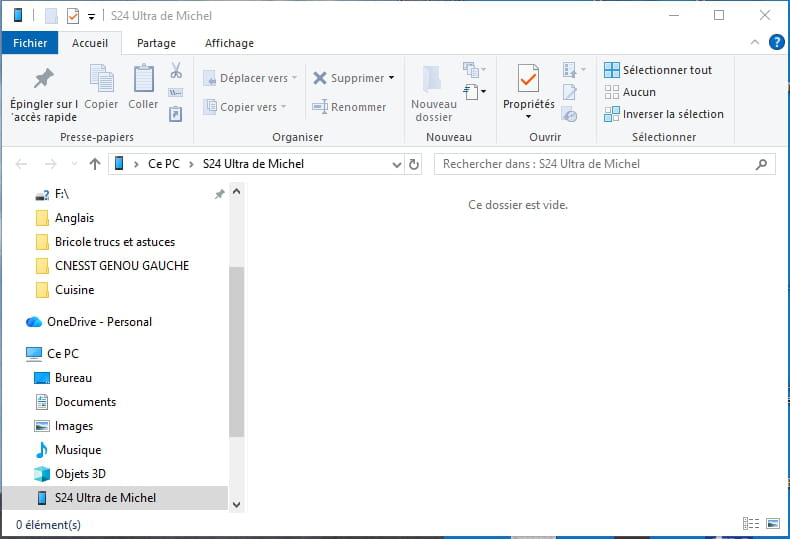Viewport: 790px width, 539px height.
Task: Open Customize Quick Access Toolbar dropdown
Action: 92,16
